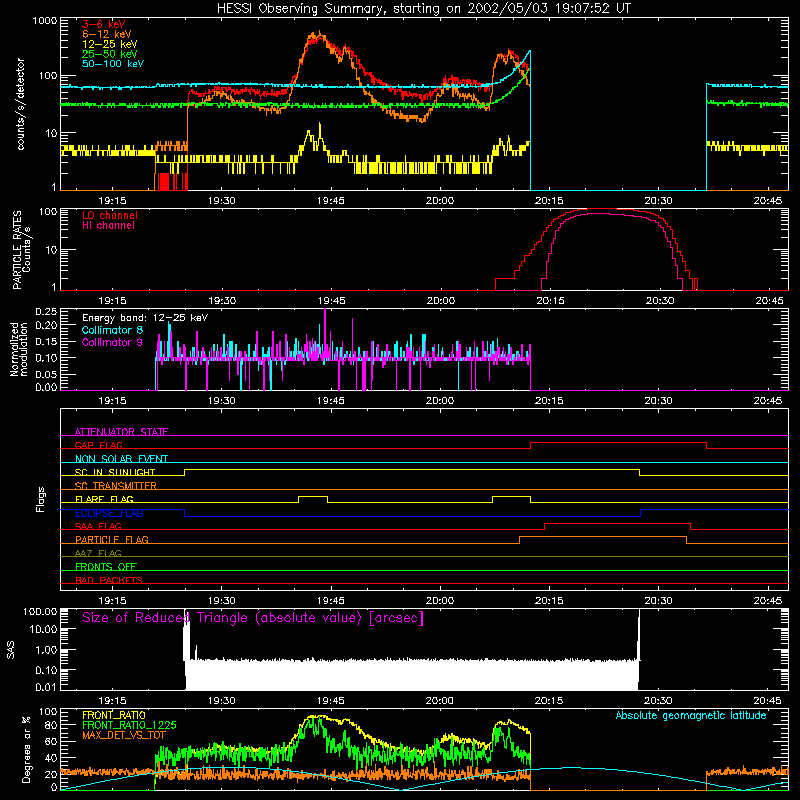Select the NON_SOLAR_EVENT flag label
The image size is (800, 800).
point(121,459)
